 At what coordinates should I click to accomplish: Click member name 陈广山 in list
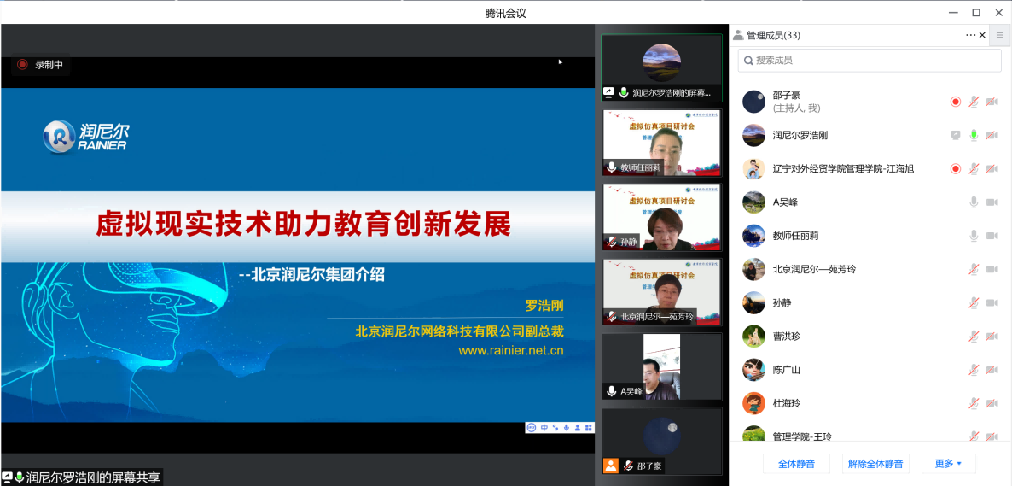click(786, 370)
